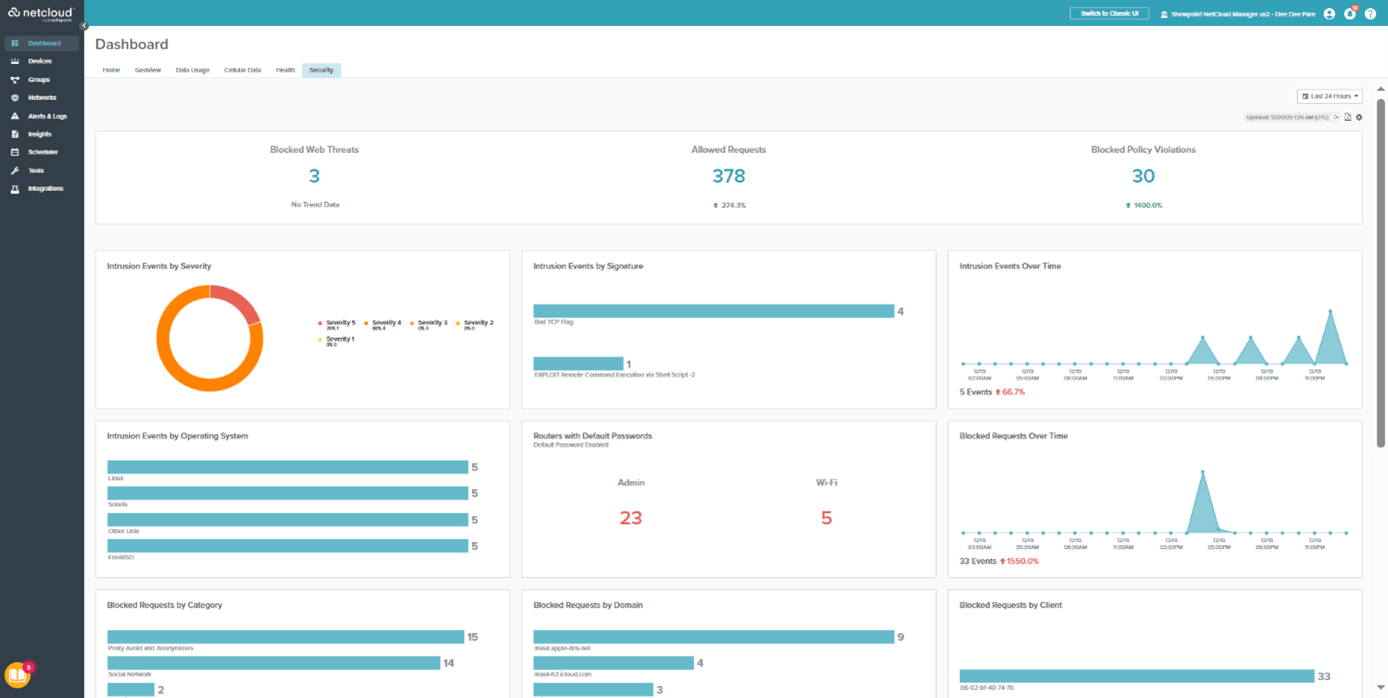
Task: Open the help question mark icon
Action: click(x=1371, y=14)
